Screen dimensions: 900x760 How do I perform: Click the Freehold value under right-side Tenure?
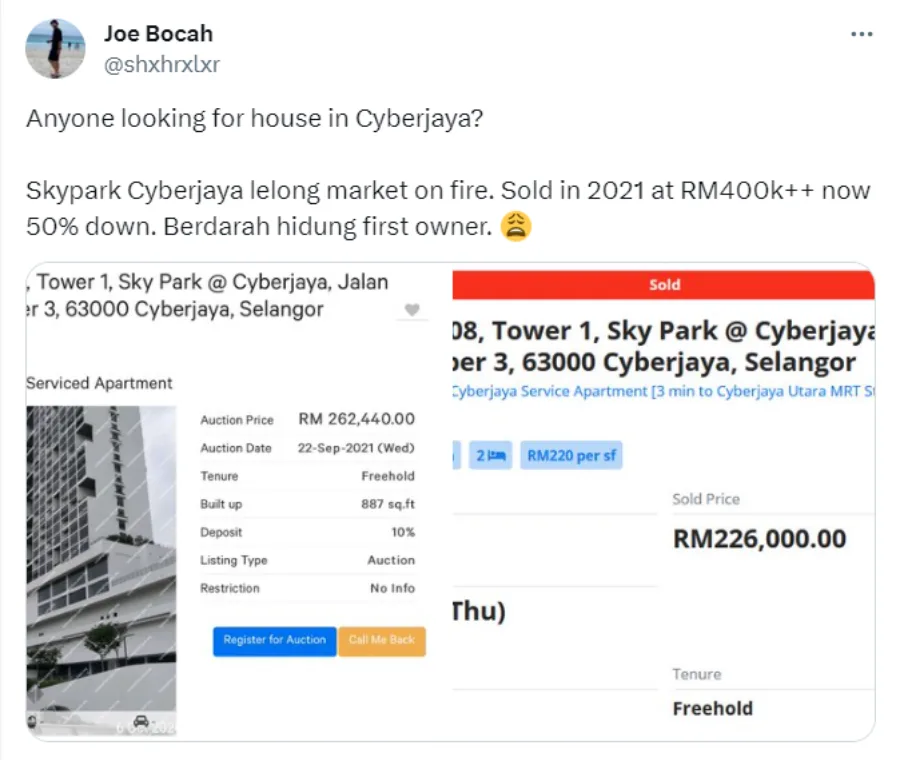[x=712, y=708]
